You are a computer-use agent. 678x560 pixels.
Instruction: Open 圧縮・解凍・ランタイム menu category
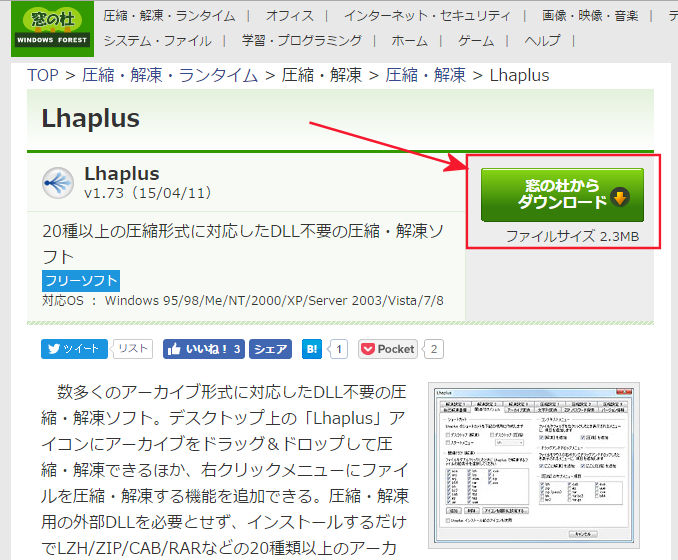click(169, 16)
